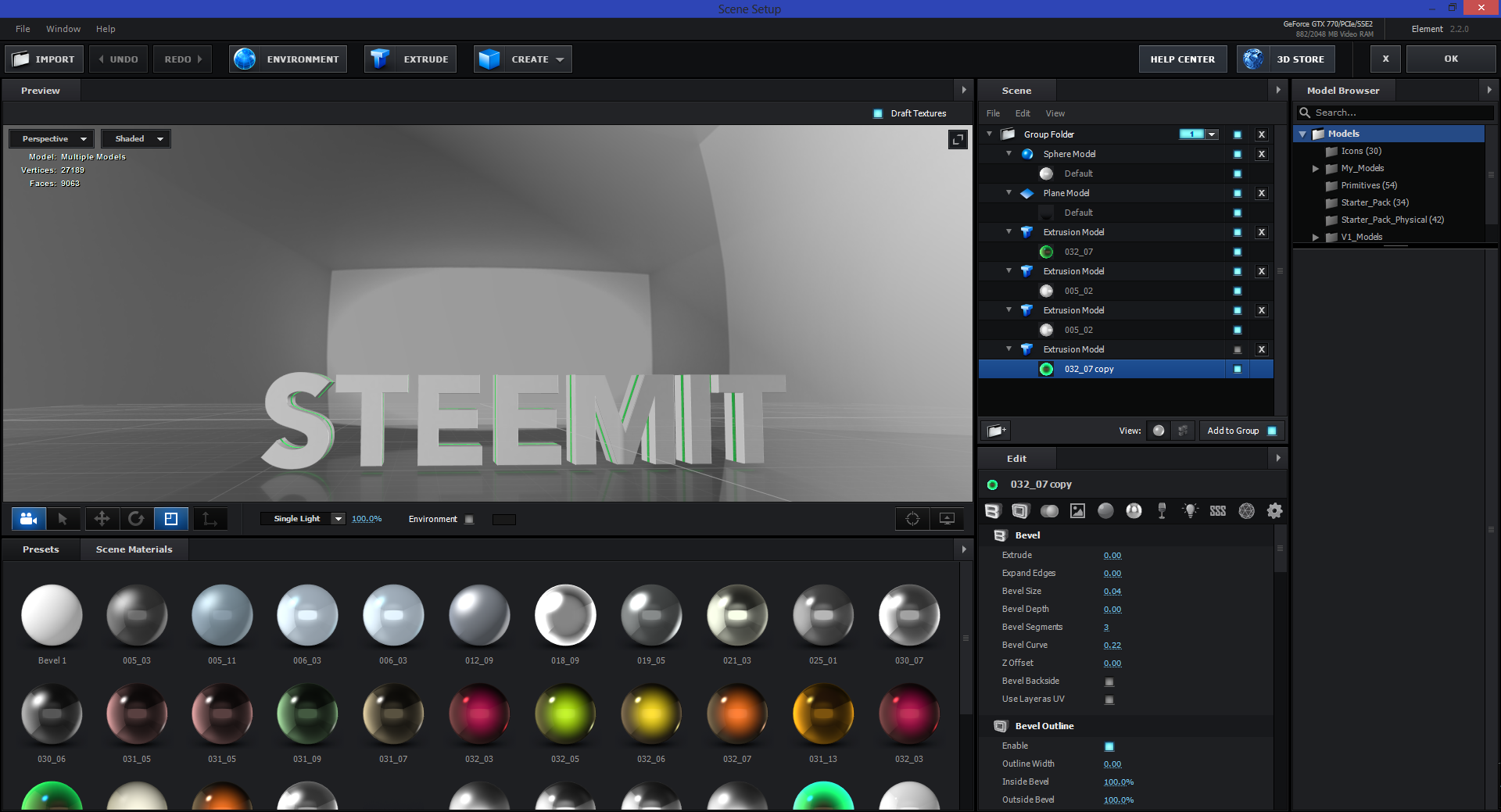Image resolution: width=1501 pixels, height=812 pixels.
Task: Click the Model Browser search field
Action: [1395, 113]
